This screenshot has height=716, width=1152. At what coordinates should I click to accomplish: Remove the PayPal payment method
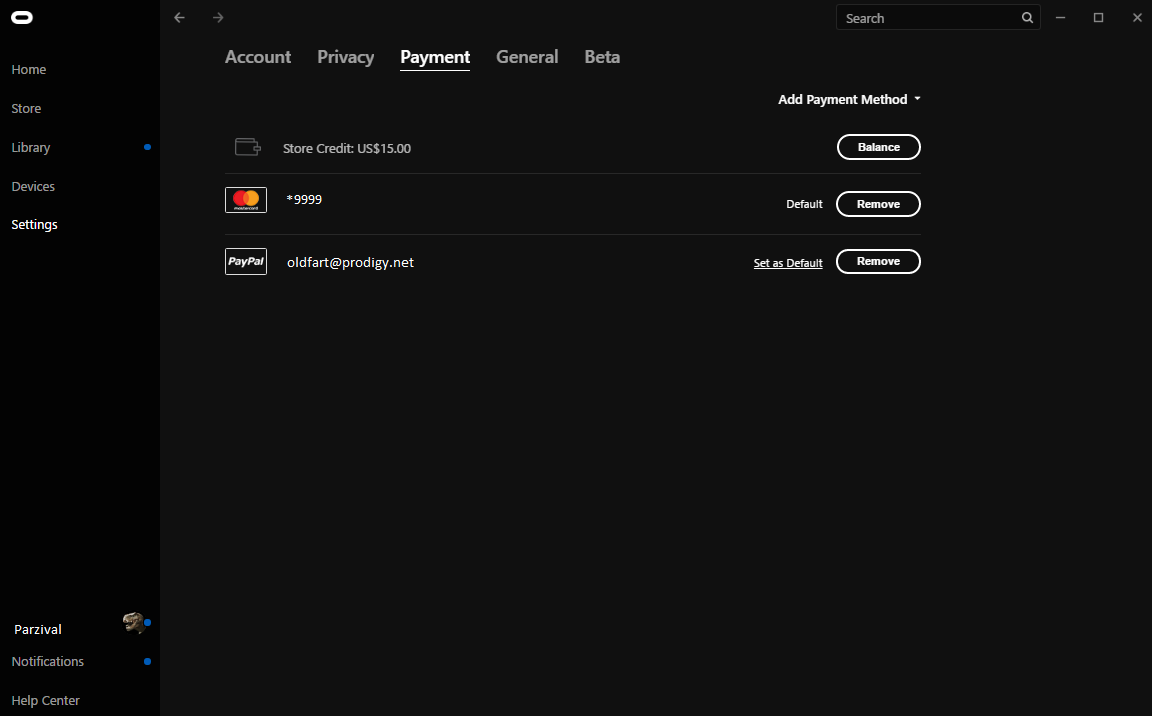pos(878,261)
